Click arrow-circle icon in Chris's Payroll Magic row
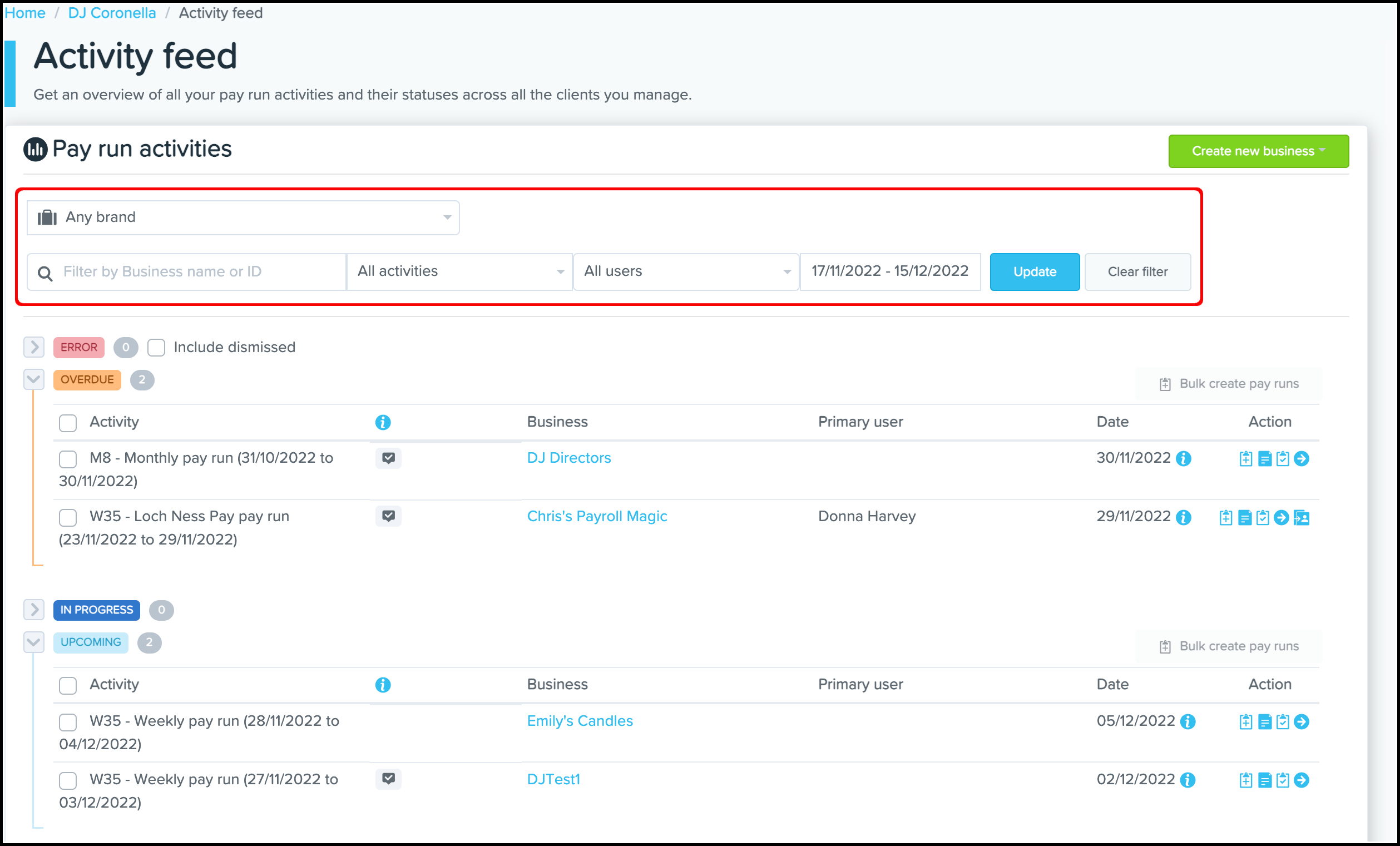 [x=1280, y=517]
